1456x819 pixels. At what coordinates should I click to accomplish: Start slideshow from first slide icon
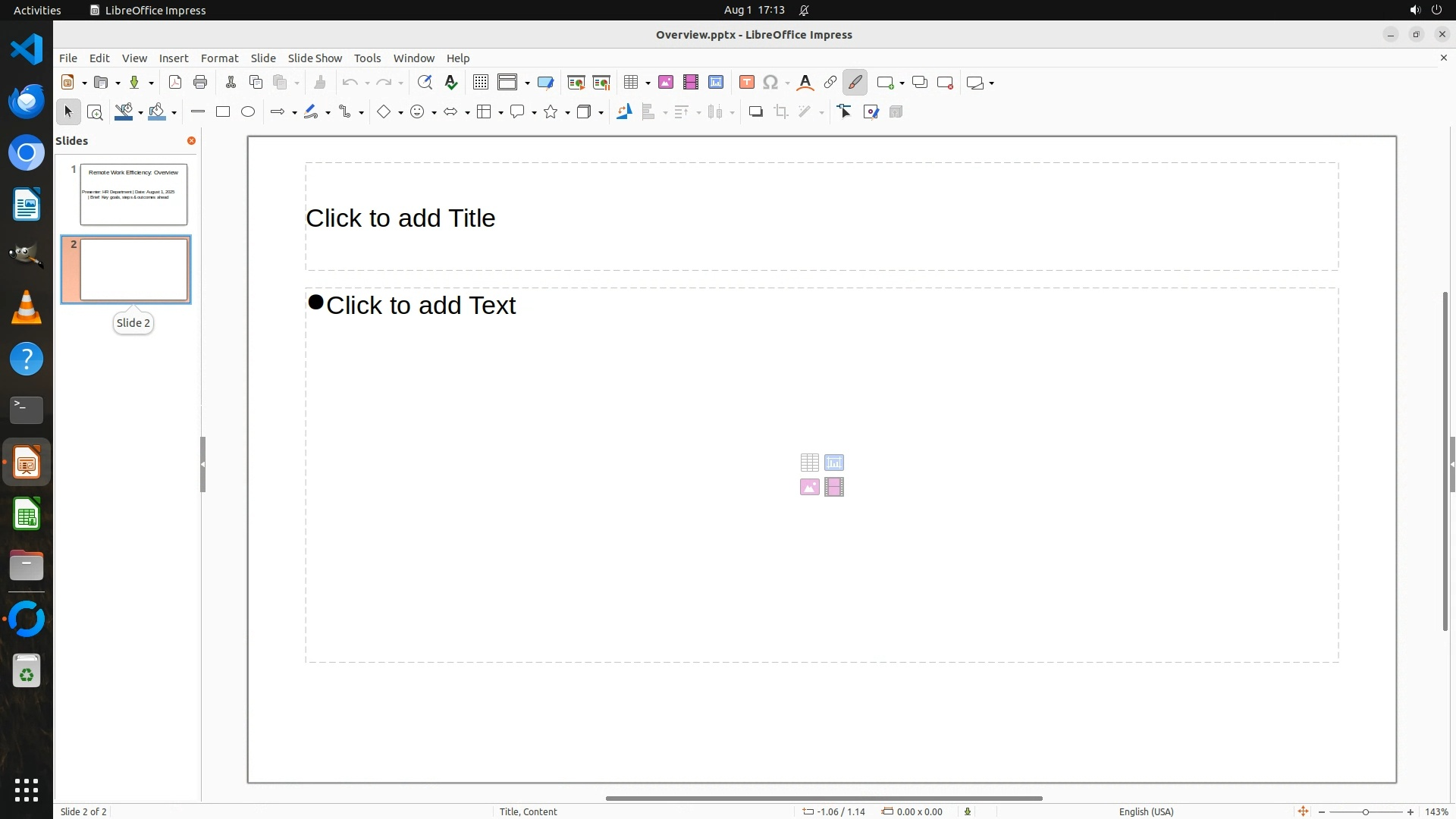click(576, 83)
